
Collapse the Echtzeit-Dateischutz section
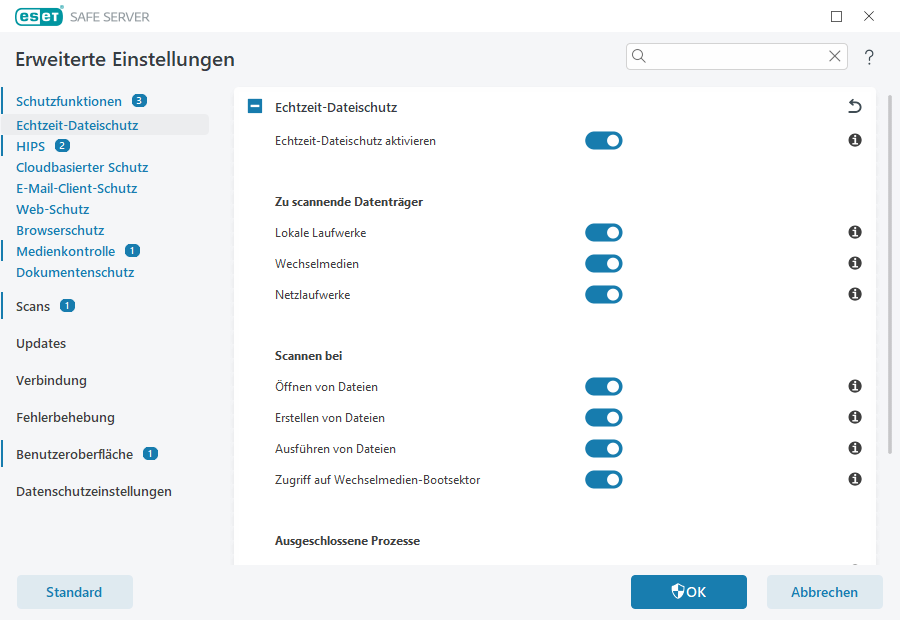[254, 106]
